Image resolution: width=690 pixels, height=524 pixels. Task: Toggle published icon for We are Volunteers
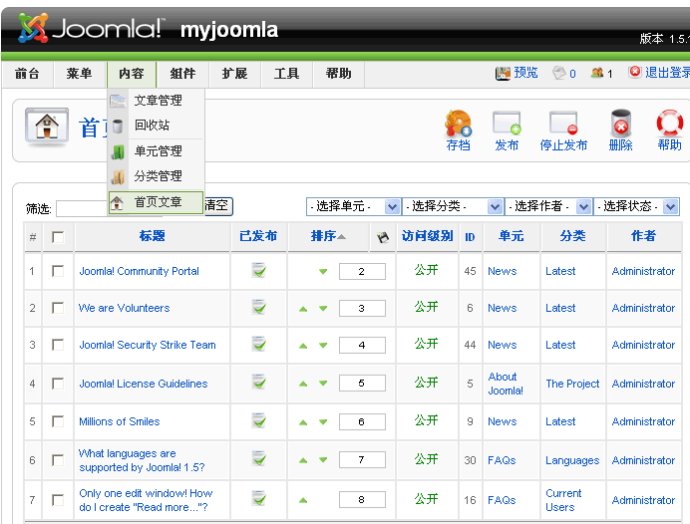click(x=259, y=307)
